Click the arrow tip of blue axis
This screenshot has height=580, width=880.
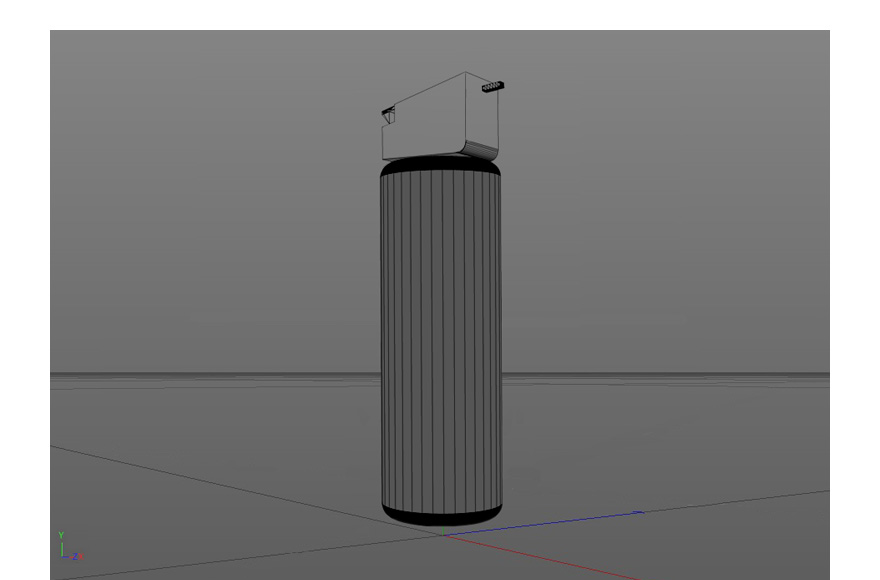(x=640, y=512)
